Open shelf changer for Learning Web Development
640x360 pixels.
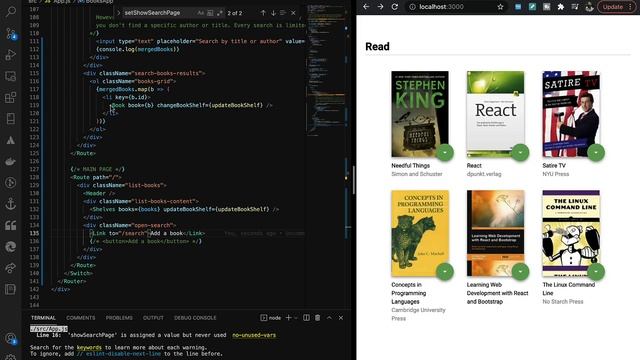click(520, 272)
